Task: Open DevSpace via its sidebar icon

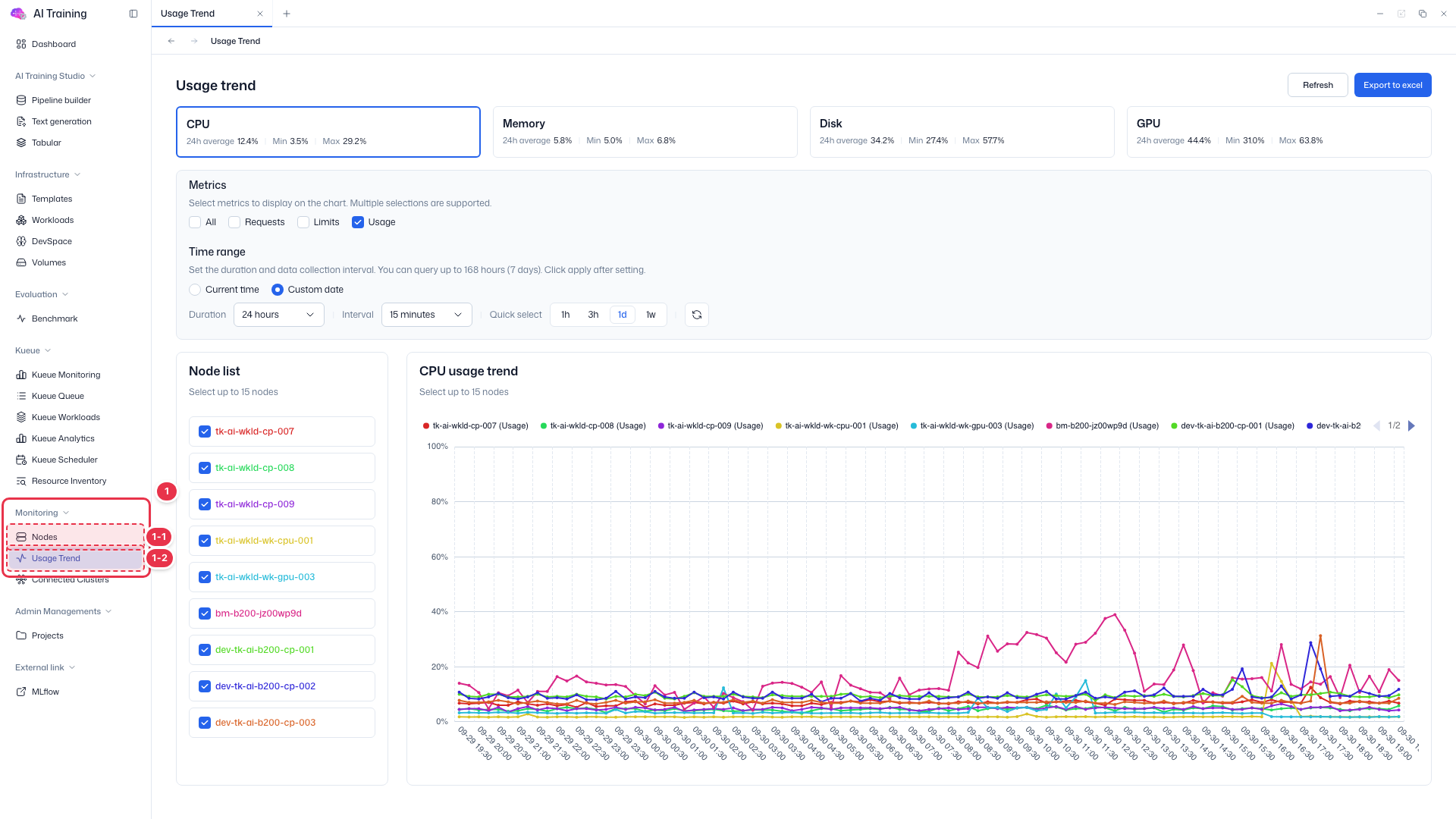Action: click(x=21, y=241)
